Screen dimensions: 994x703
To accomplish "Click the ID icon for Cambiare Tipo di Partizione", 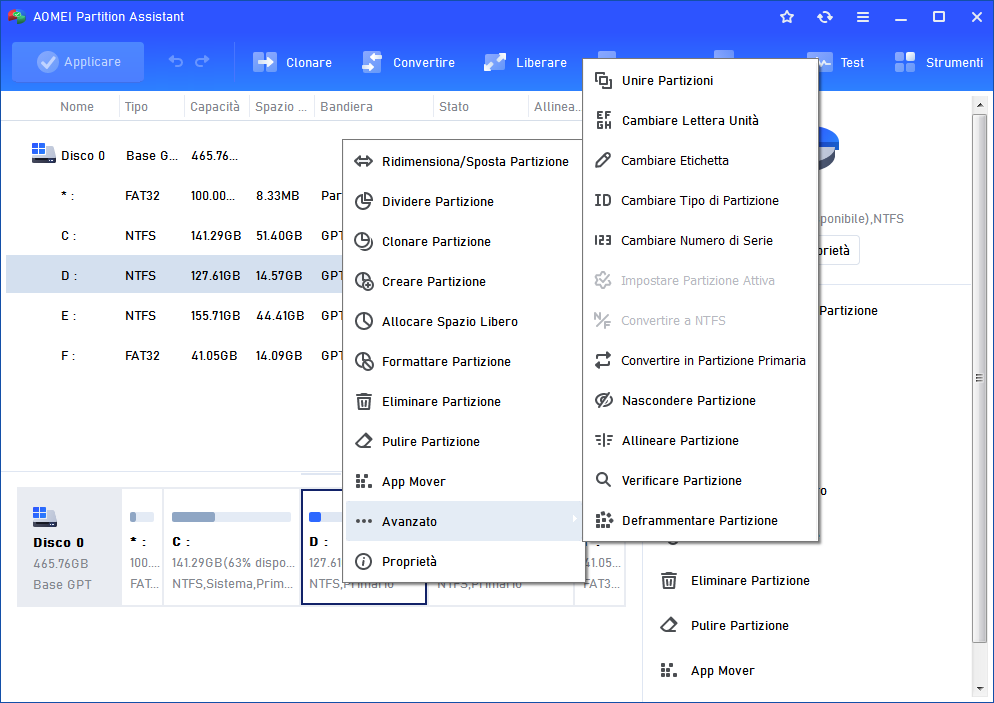I will tap(603, 200).
